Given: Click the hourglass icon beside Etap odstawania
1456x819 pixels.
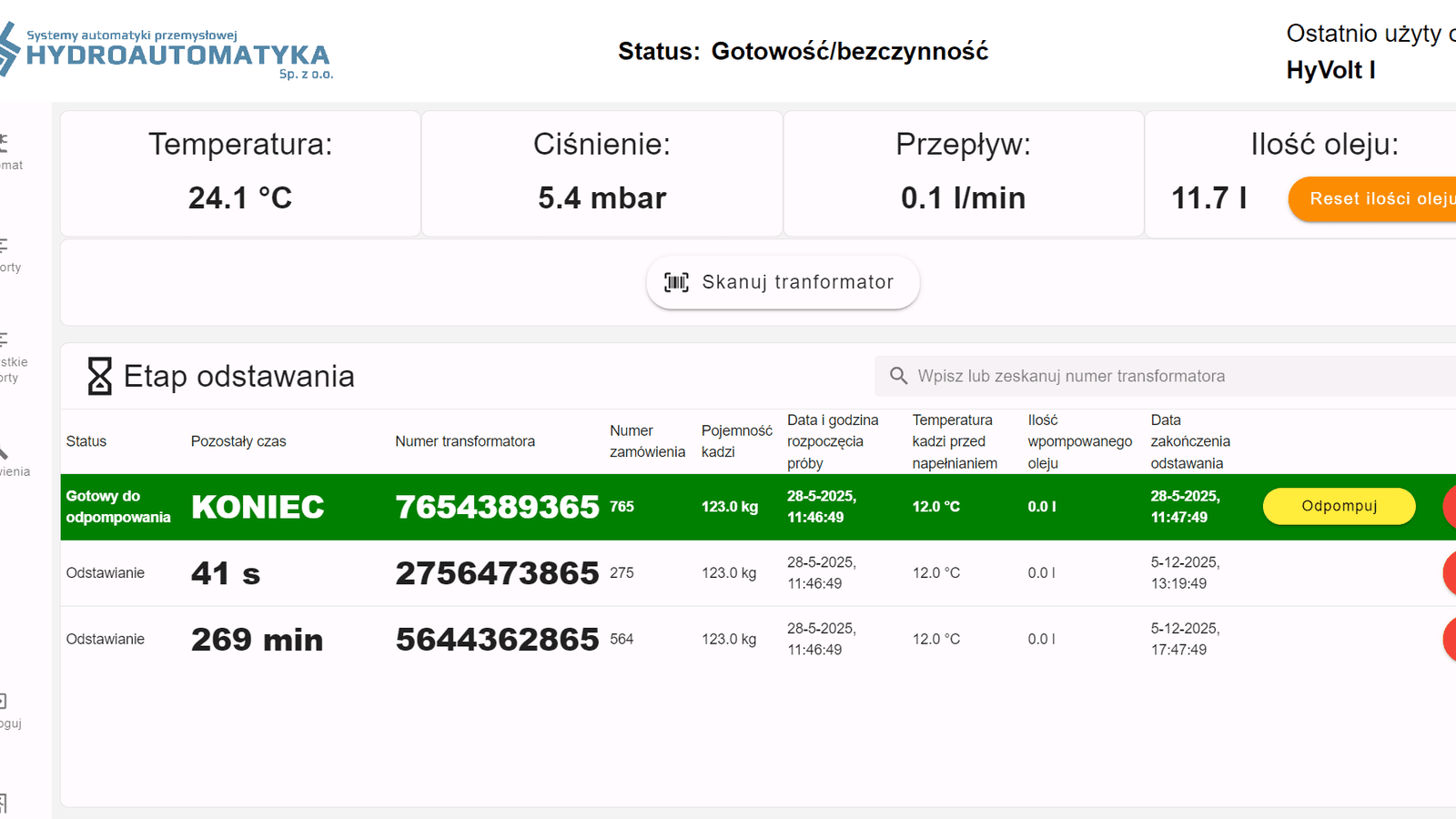Looking at the screenshot, I should (x=99, y=376).
